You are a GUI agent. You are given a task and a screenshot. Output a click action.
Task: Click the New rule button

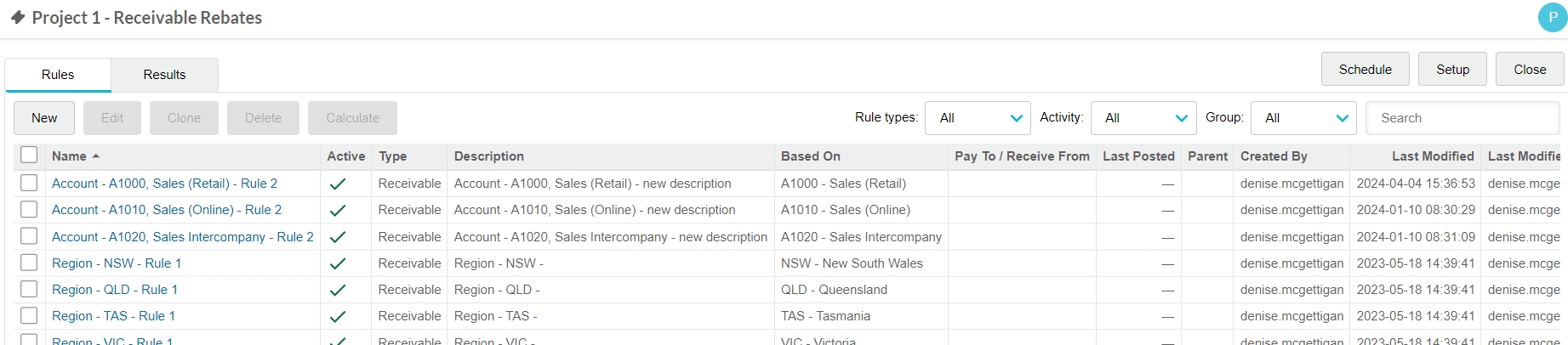tap(44, 118)
